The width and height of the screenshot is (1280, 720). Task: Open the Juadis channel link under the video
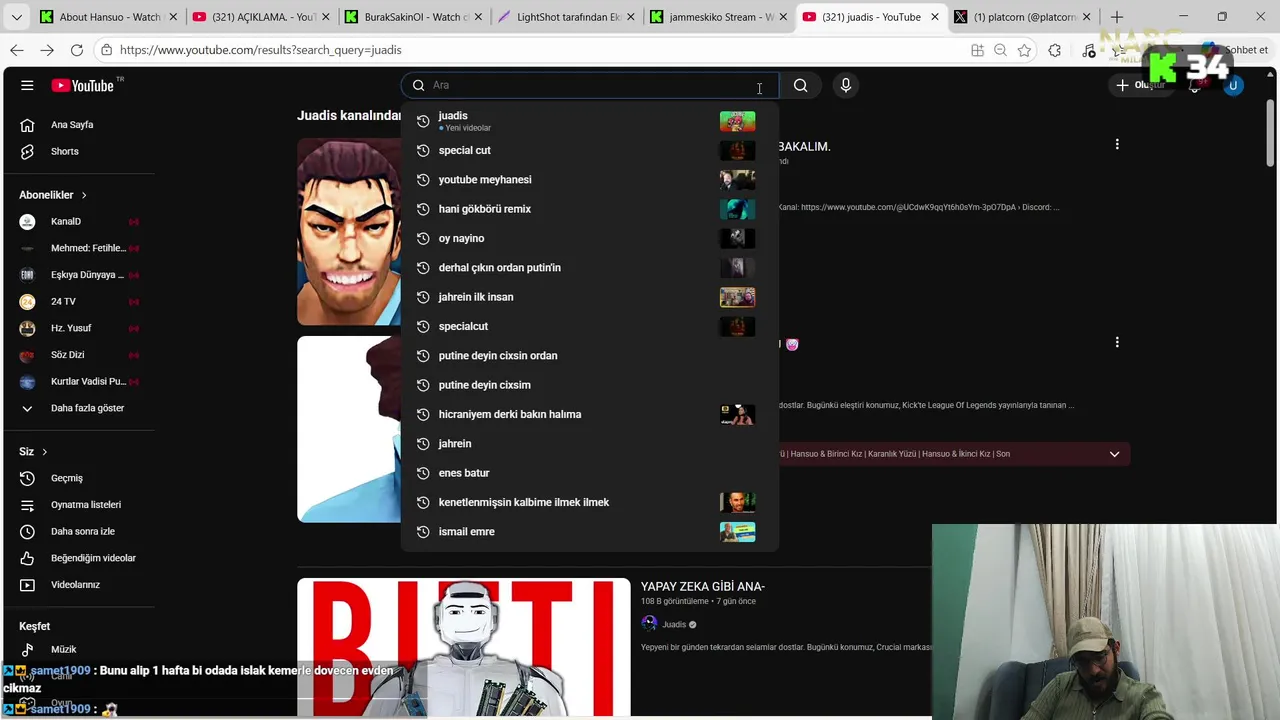tap(674, 624)
